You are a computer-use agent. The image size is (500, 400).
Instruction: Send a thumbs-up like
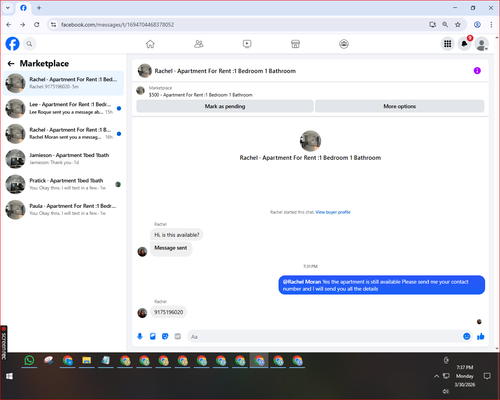[481, 336]
